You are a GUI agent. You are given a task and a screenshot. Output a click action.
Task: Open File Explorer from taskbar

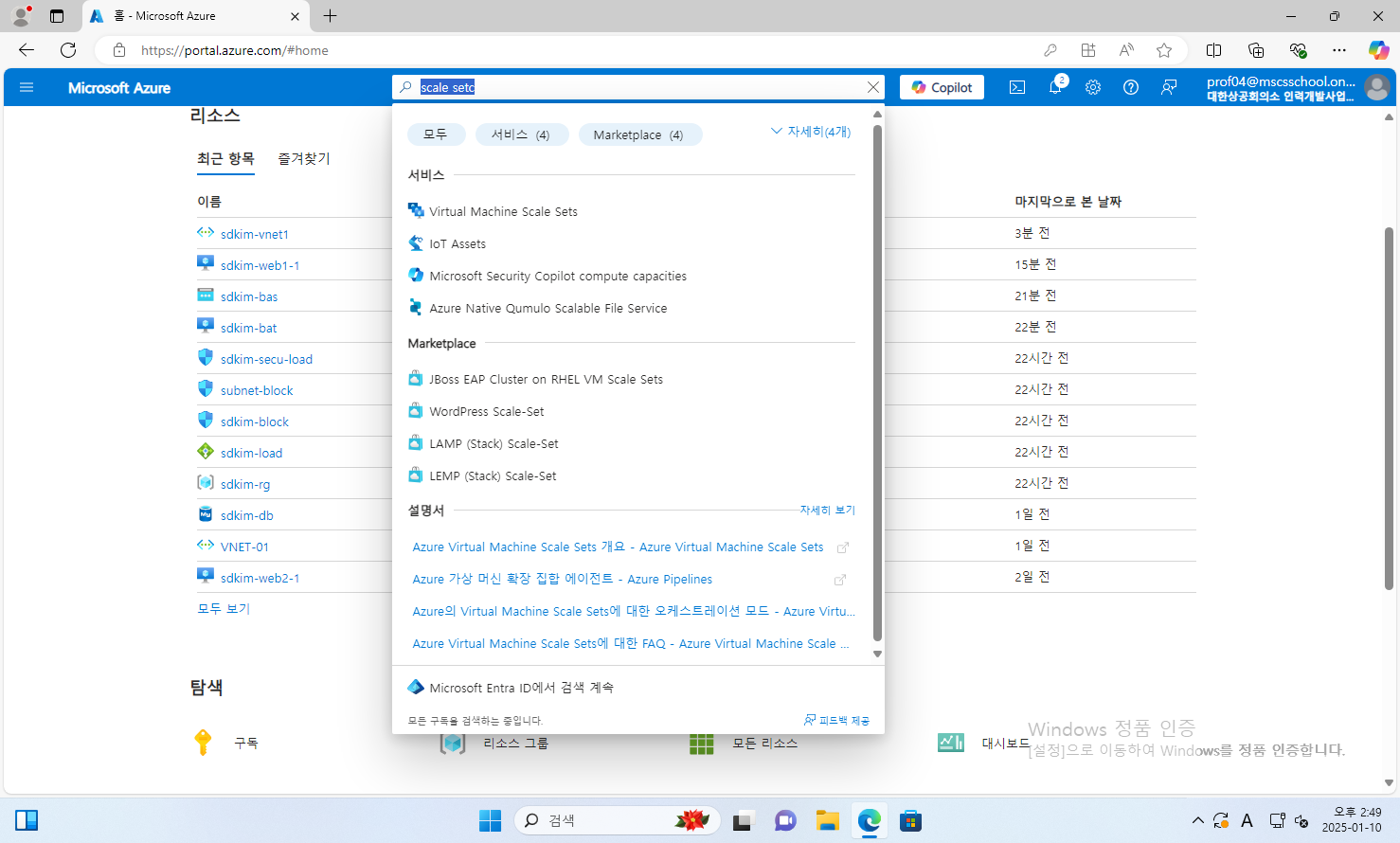click(828, 820)
